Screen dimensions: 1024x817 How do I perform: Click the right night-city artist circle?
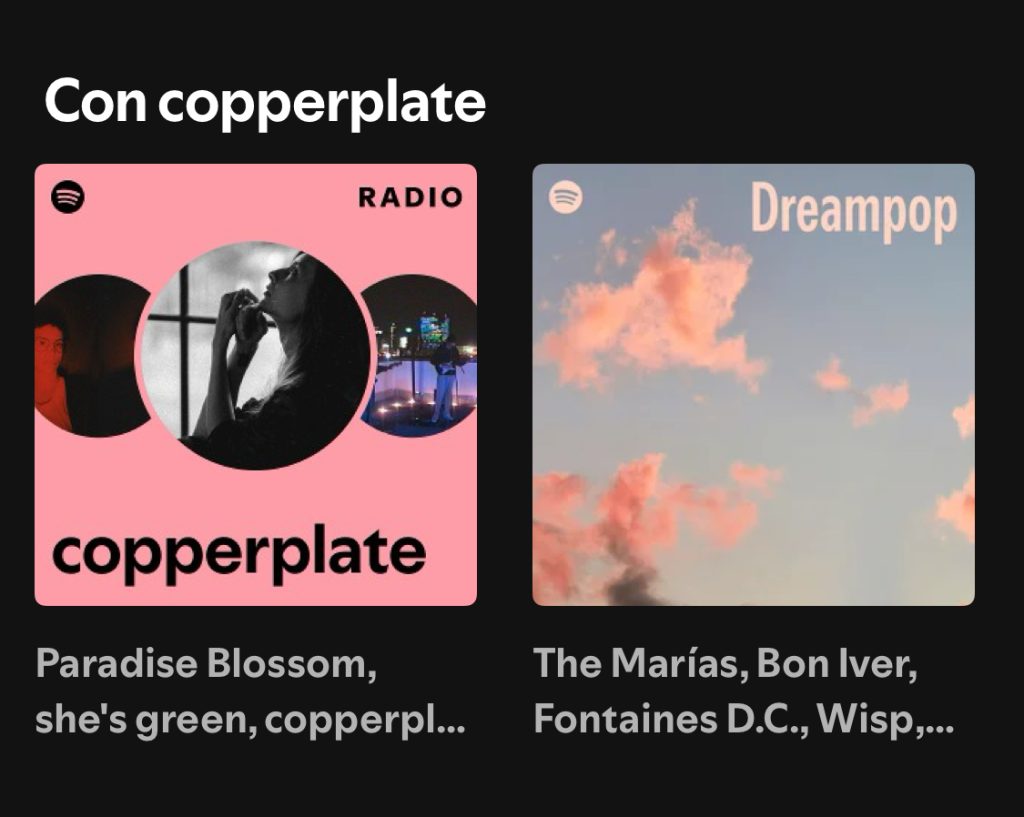click(x=421, y=355)
